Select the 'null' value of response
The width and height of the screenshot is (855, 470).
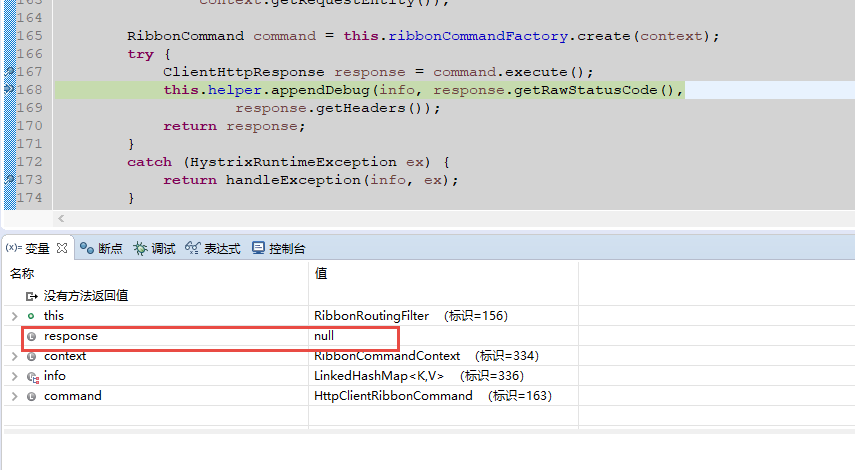(324, 336)
